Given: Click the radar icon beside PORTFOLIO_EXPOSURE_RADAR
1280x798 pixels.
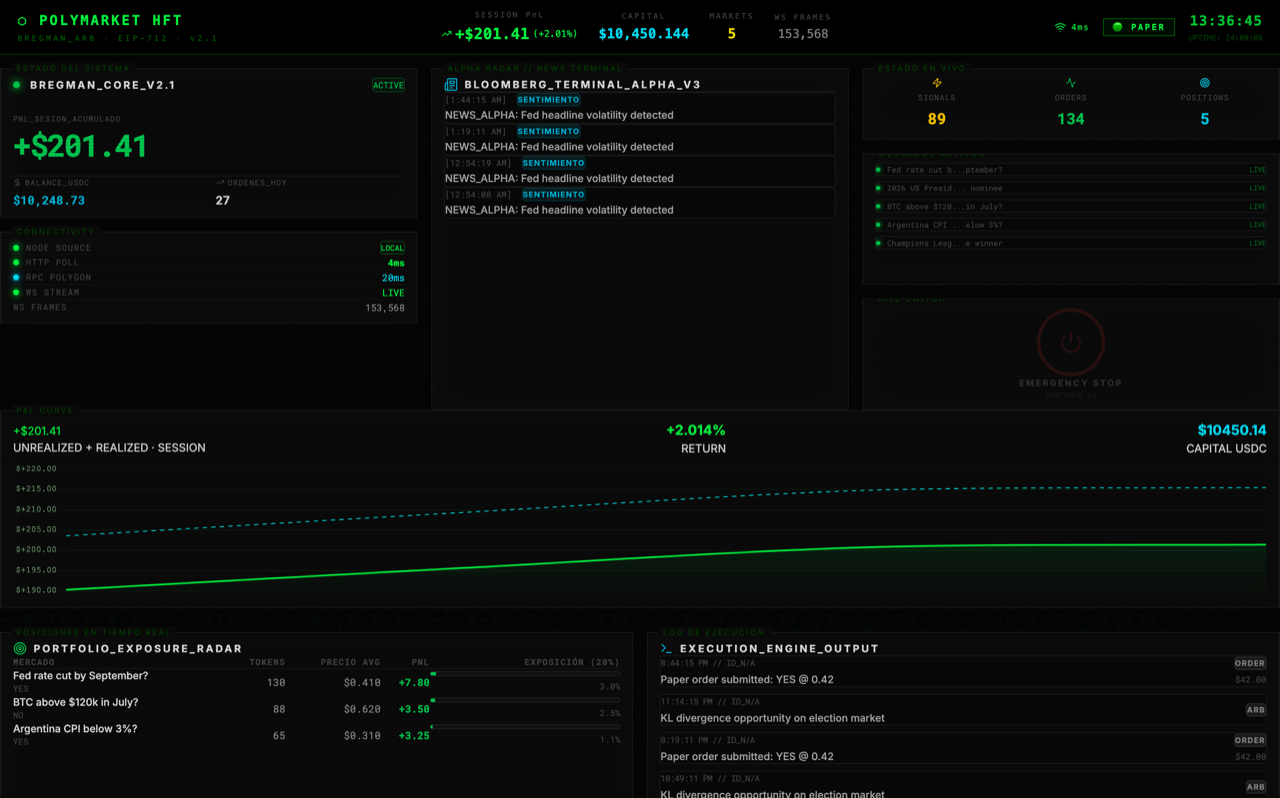Looking at the screenshot, I should click(20, 648).
